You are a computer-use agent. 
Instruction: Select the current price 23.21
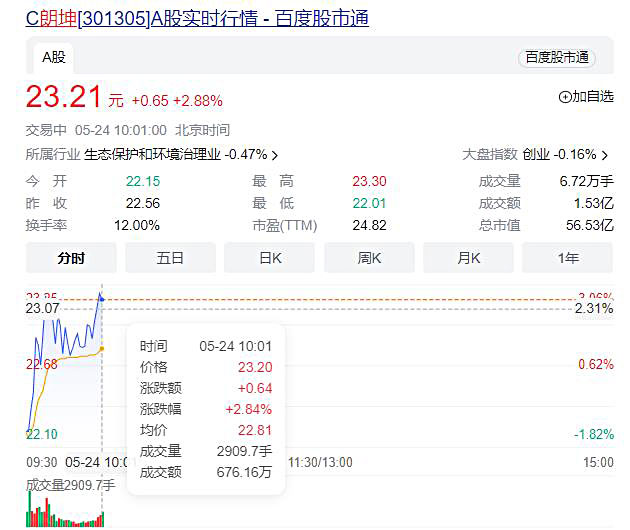(63, 97)
